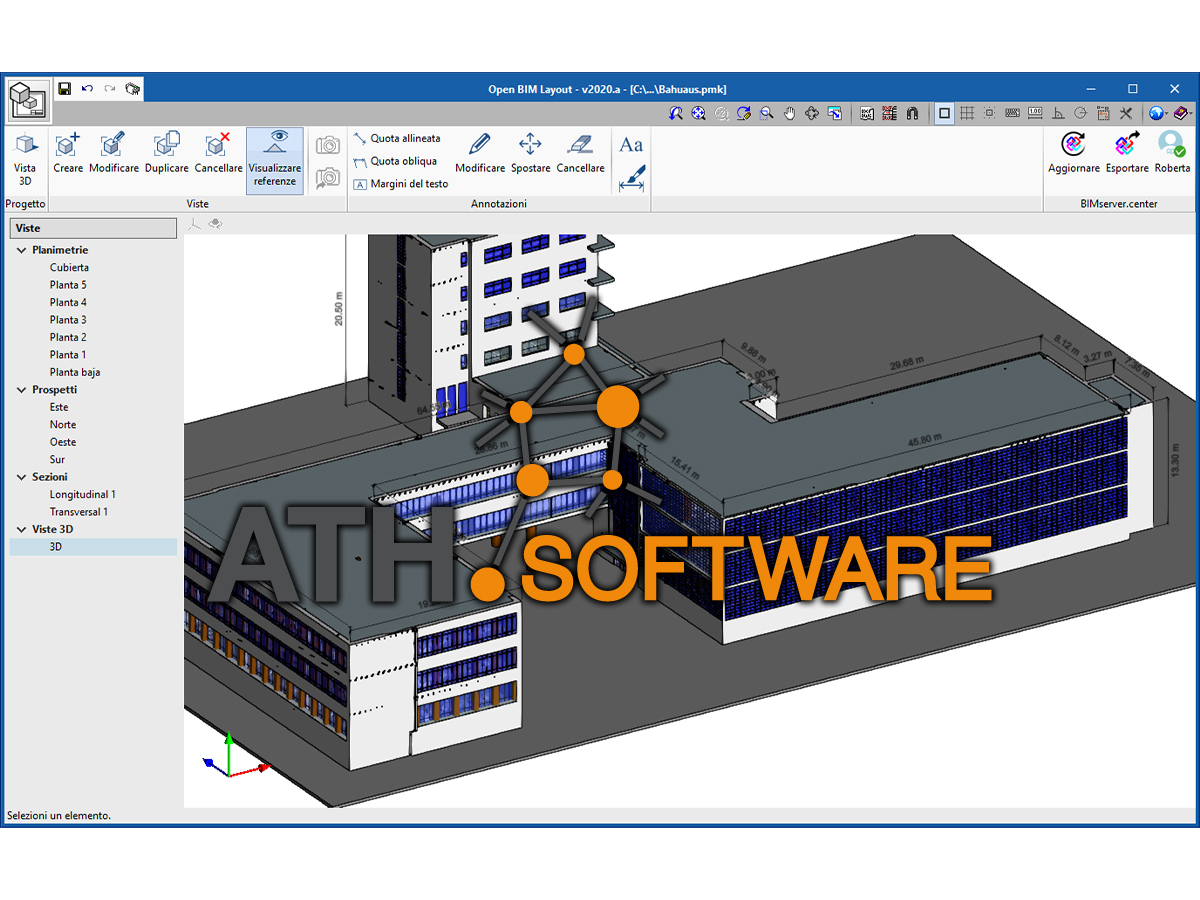
Task: Open the Open BIM Layout application menu icon
Action: pyautogui.click(x=27, y=101)
